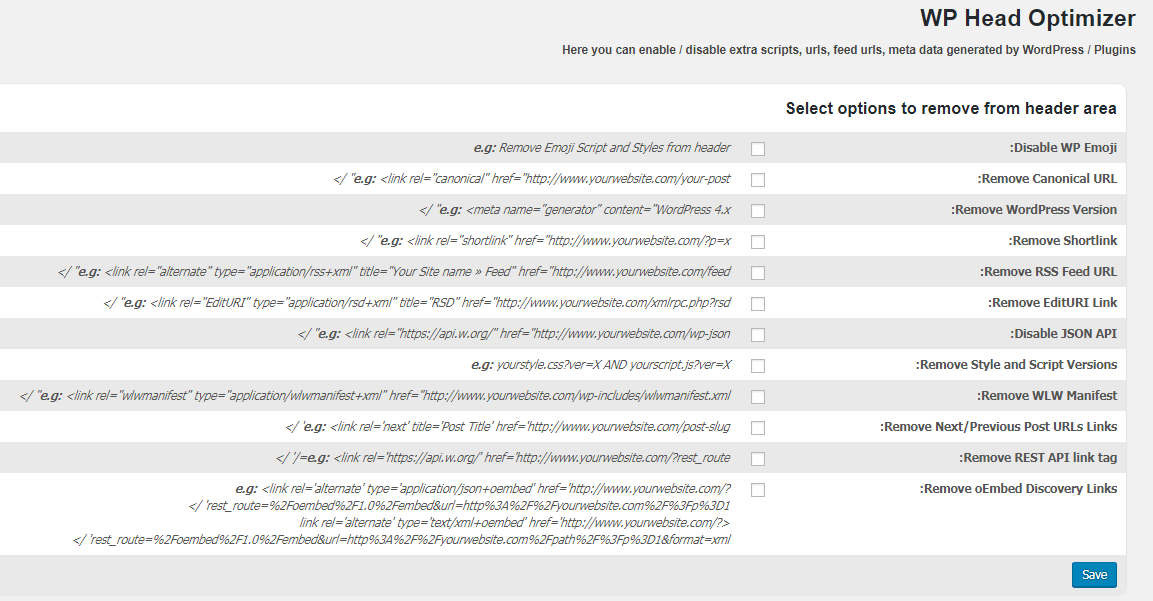Click the 'Select options to remove' section heading

(x=951, y=108)
